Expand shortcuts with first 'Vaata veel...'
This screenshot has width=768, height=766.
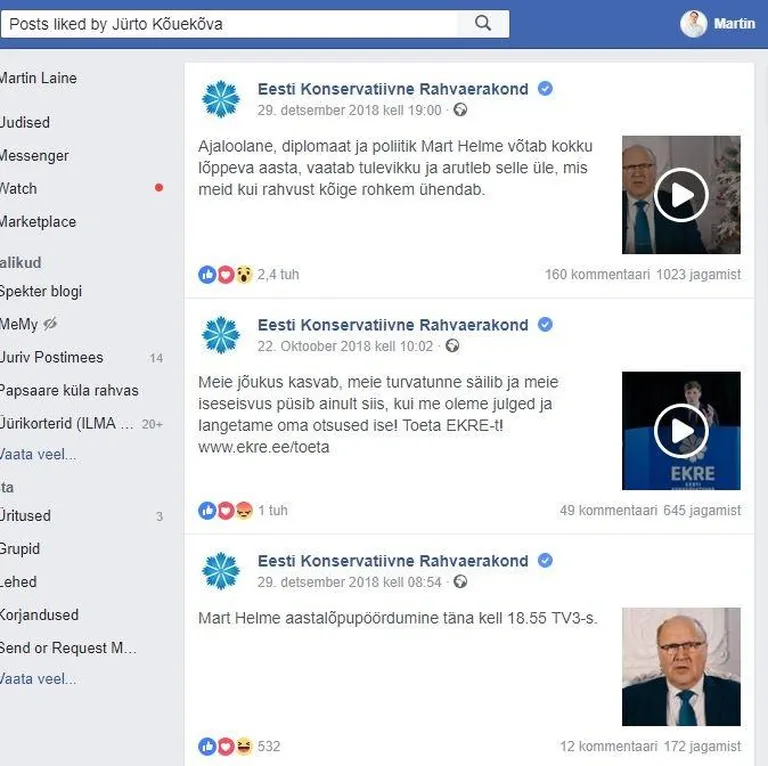click(x=38, y=455)
